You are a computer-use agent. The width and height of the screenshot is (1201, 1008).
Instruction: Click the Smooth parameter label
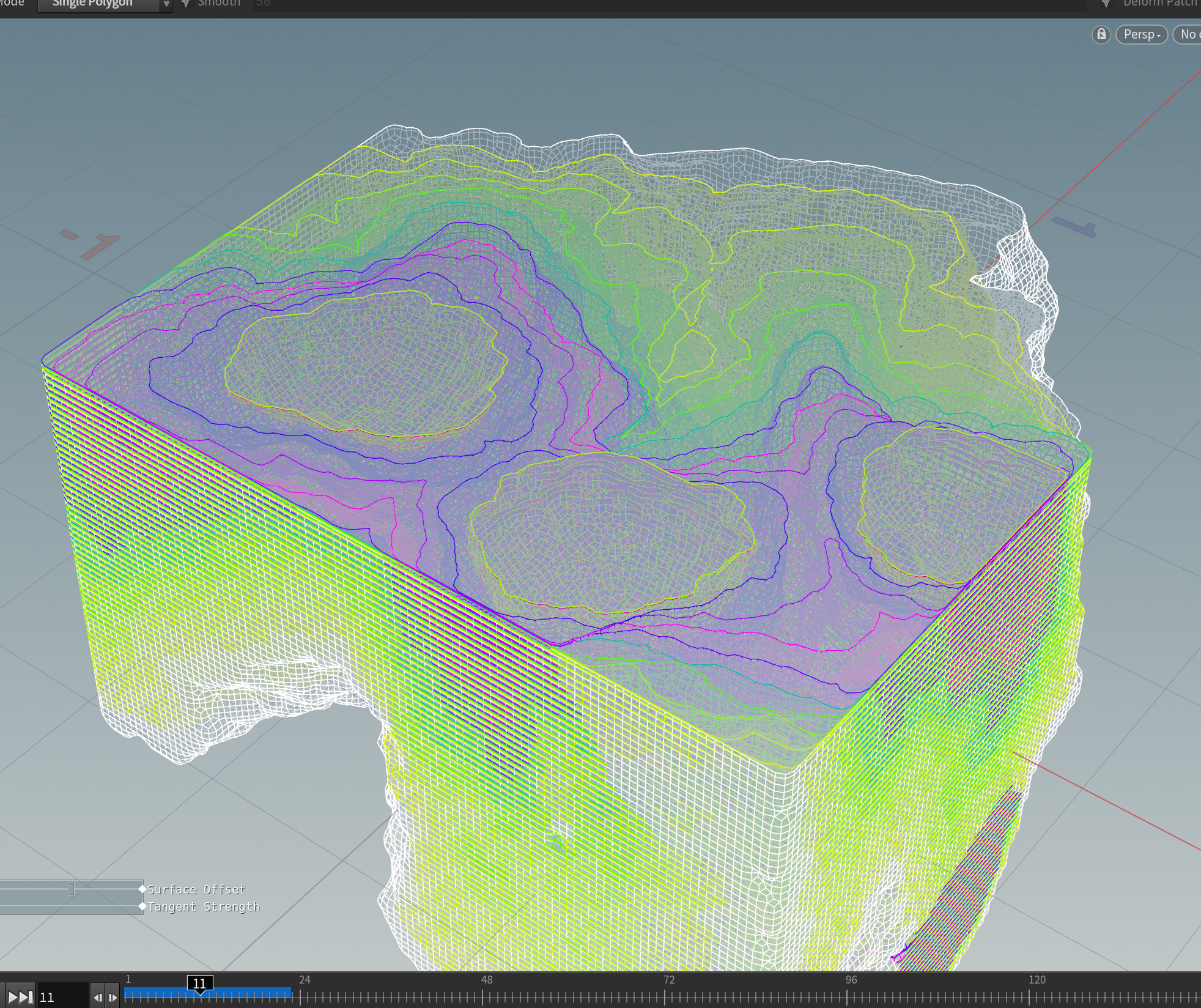click(x=219, y=3)
